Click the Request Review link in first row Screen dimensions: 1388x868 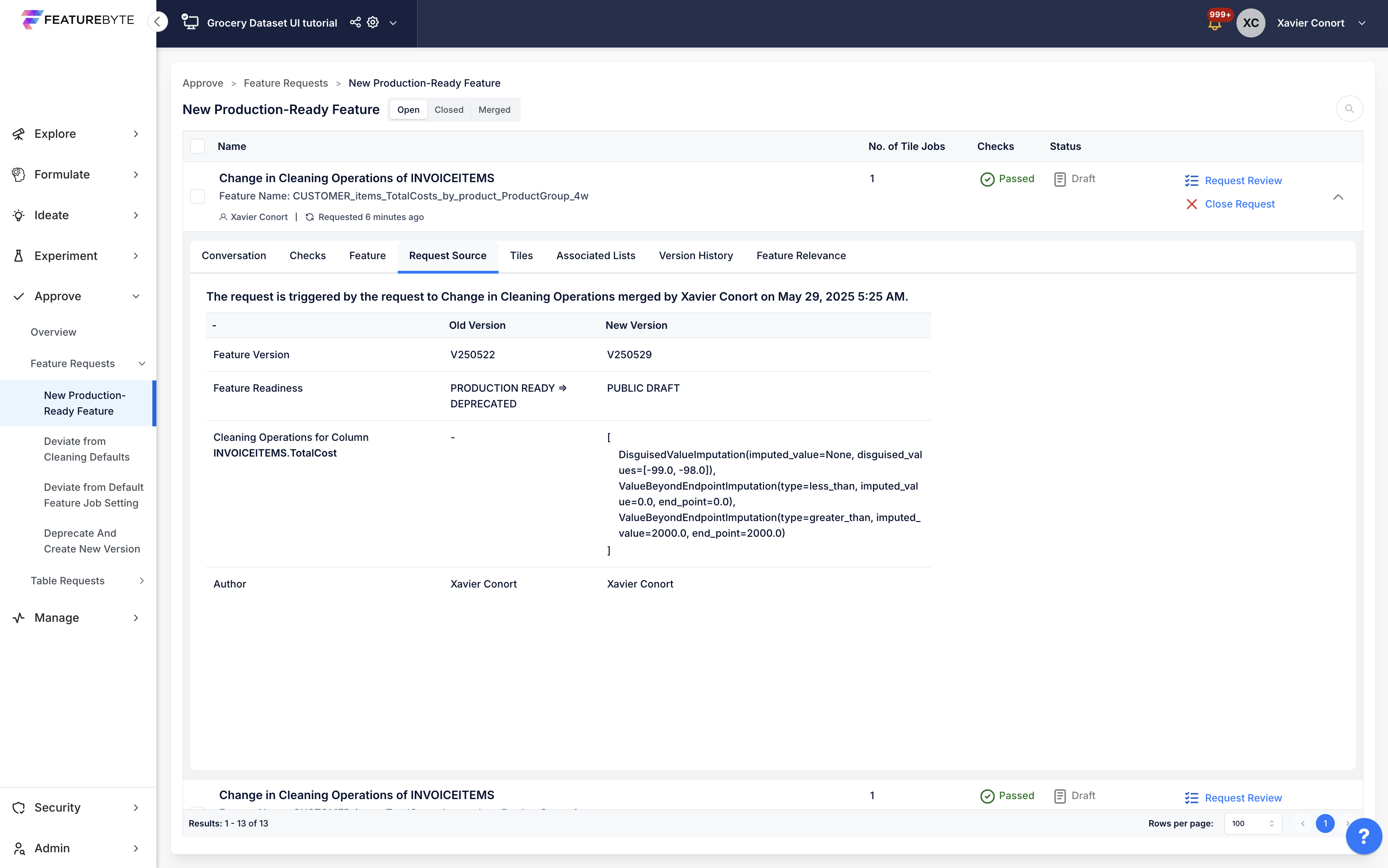[x=1243, y=181]
